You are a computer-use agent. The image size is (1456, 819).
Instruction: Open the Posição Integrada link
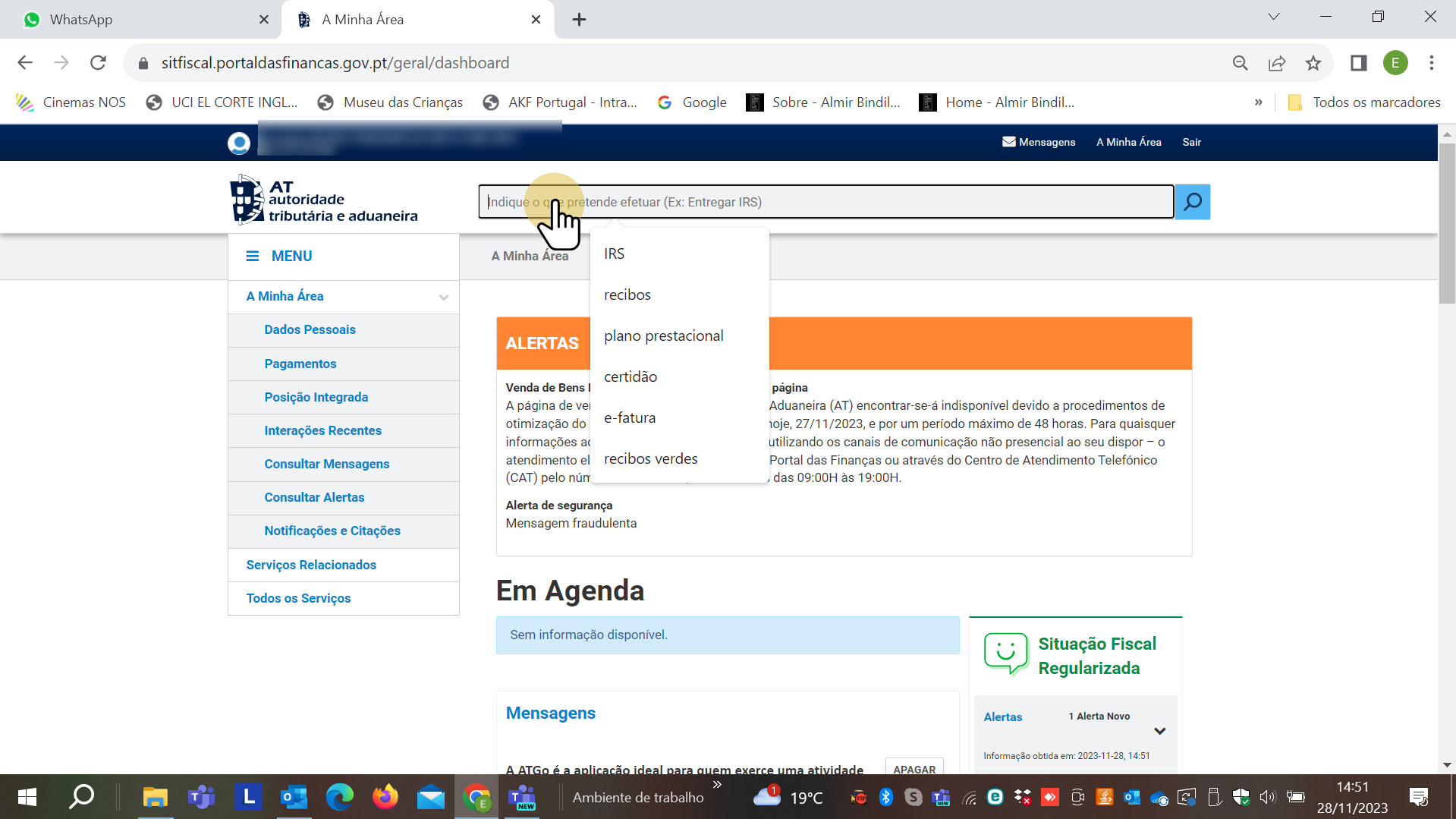316,397
